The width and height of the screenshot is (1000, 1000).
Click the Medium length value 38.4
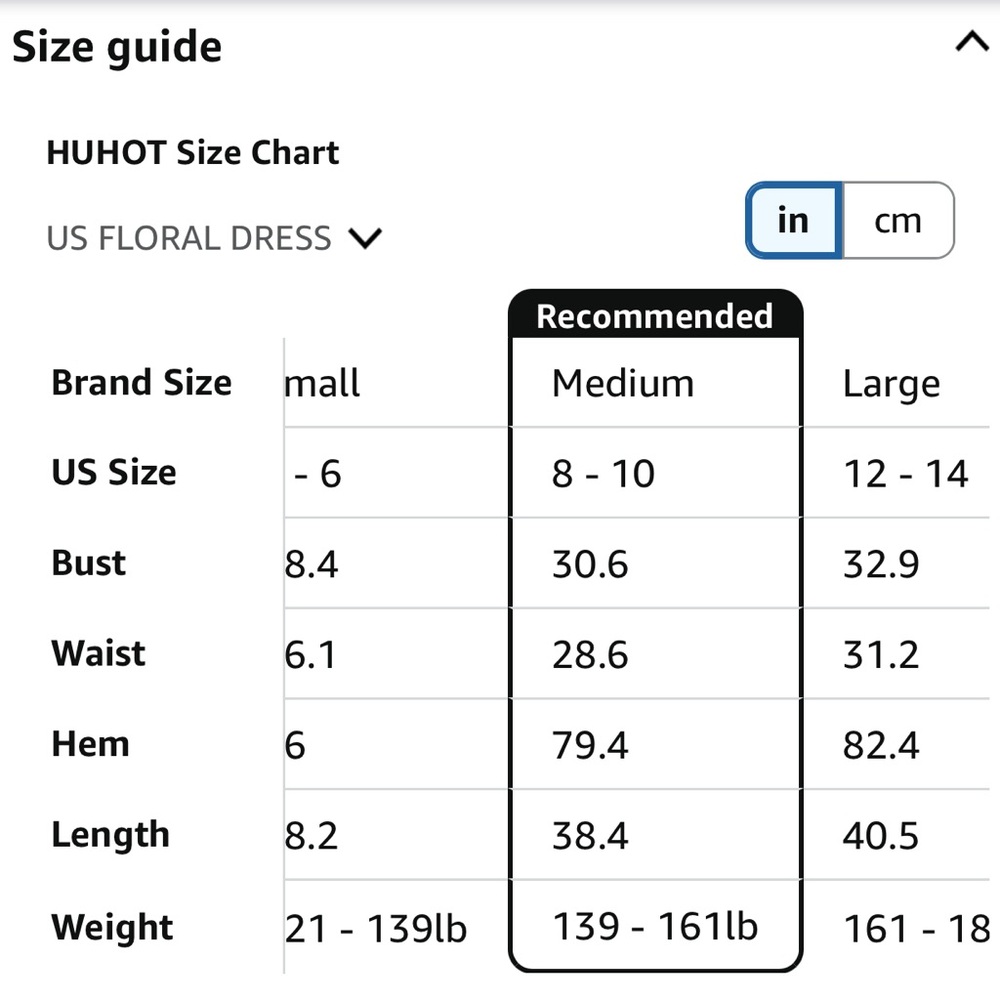pyautogui.click(x=590, y=835)
